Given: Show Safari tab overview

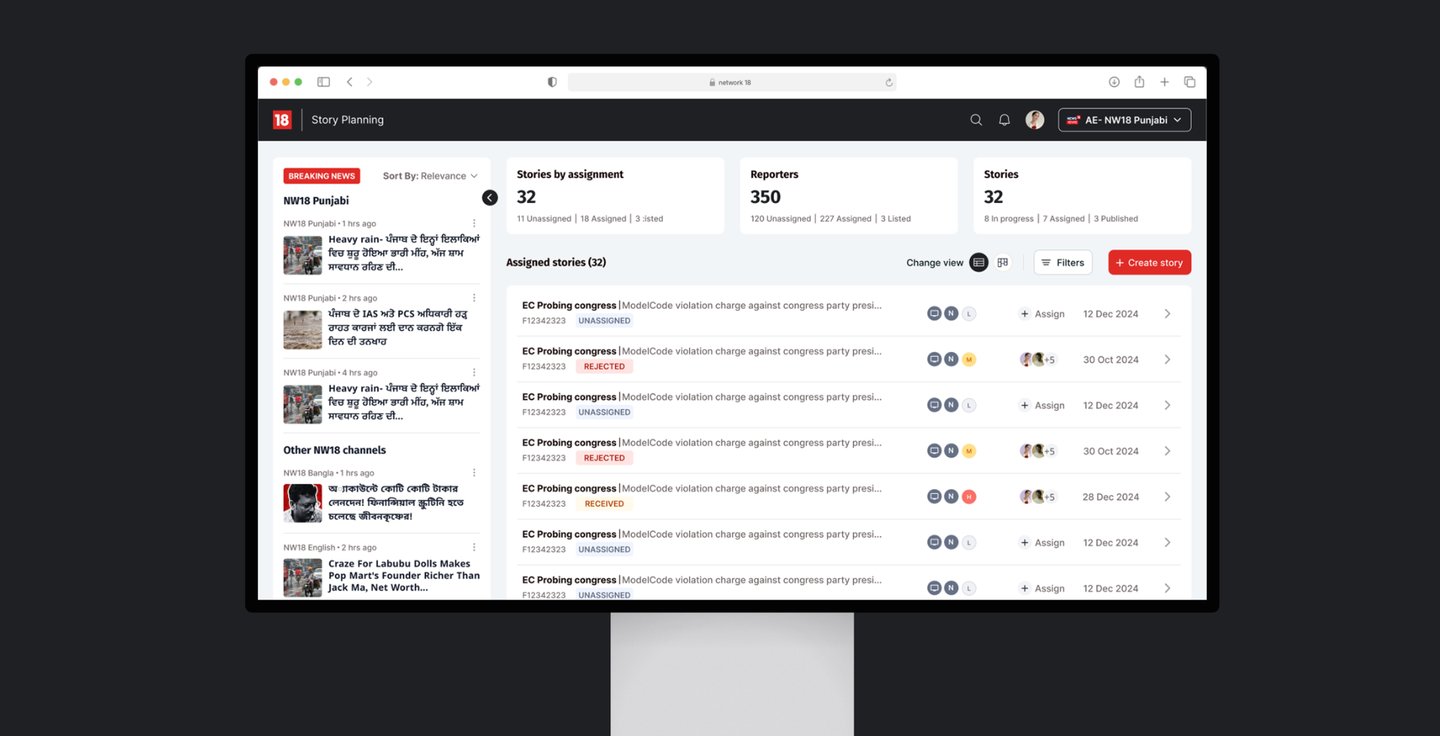Looking at the screenshot, I should point(1190,82).
